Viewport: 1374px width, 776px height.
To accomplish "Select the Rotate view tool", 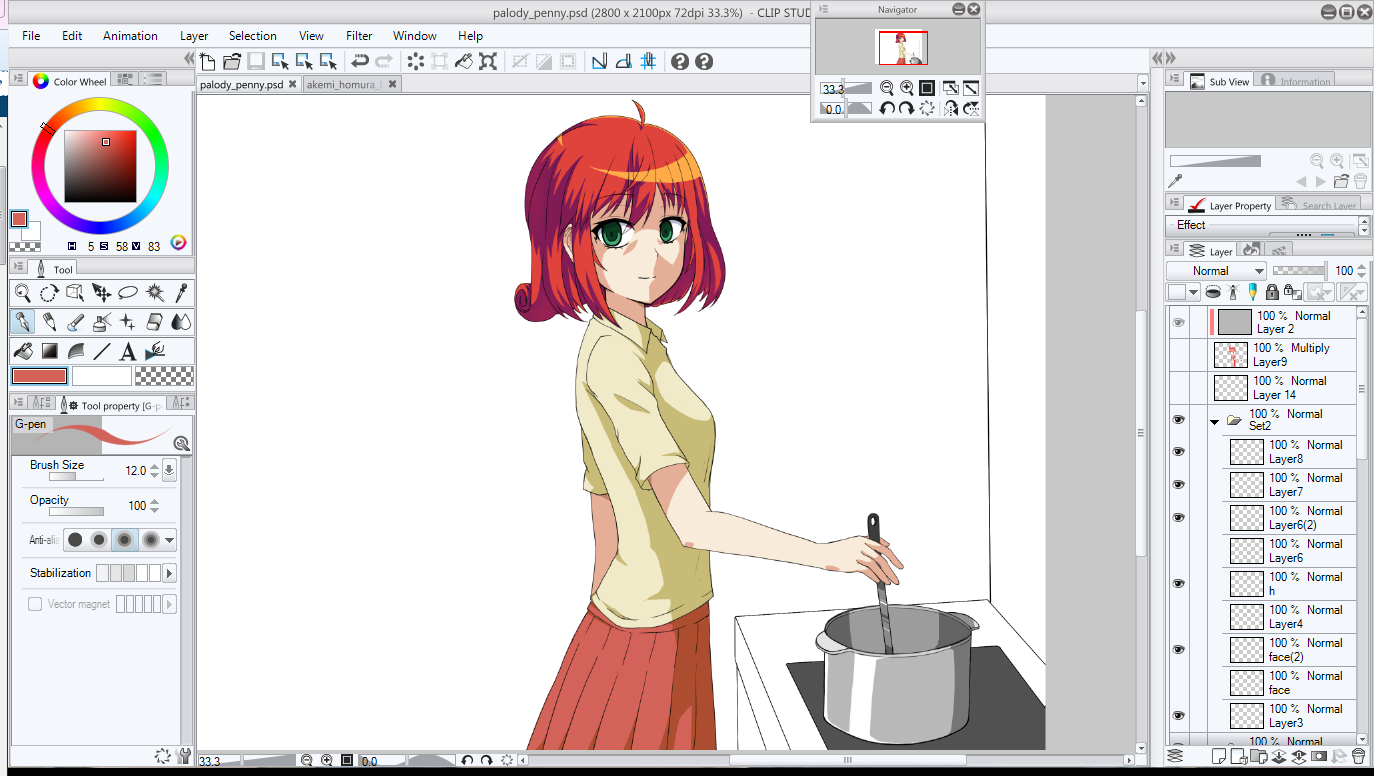I will 49,293.
